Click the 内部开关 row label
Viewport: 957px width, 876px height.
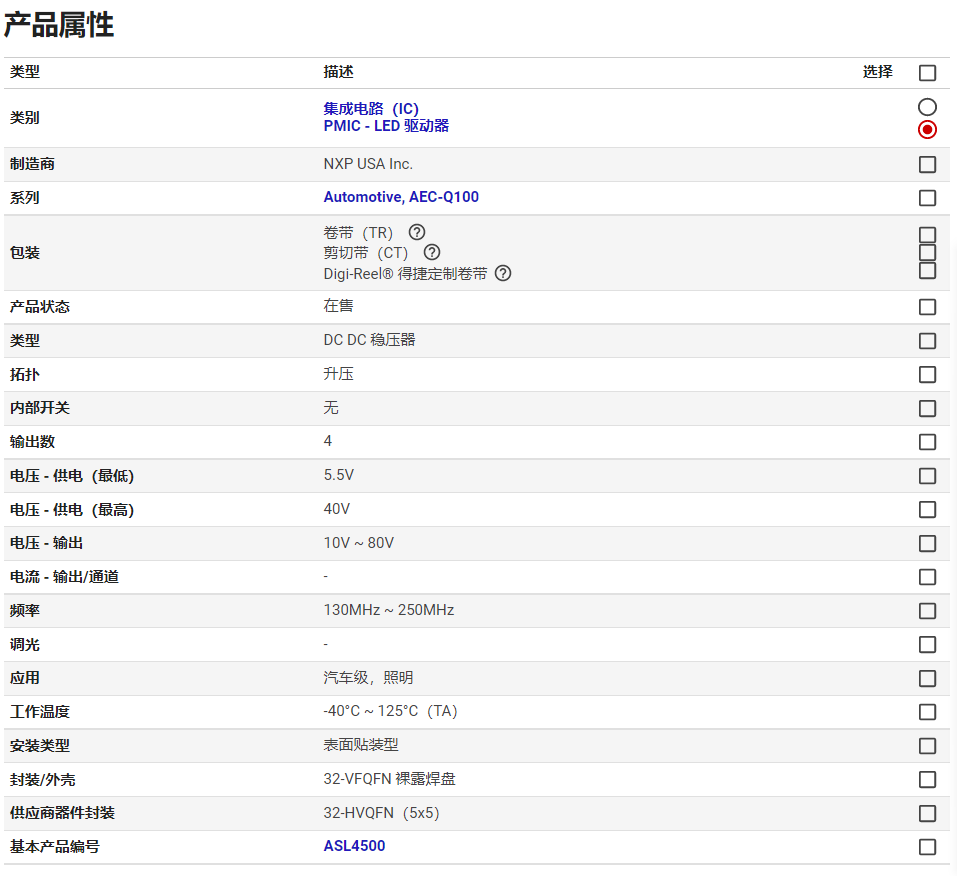40,408
